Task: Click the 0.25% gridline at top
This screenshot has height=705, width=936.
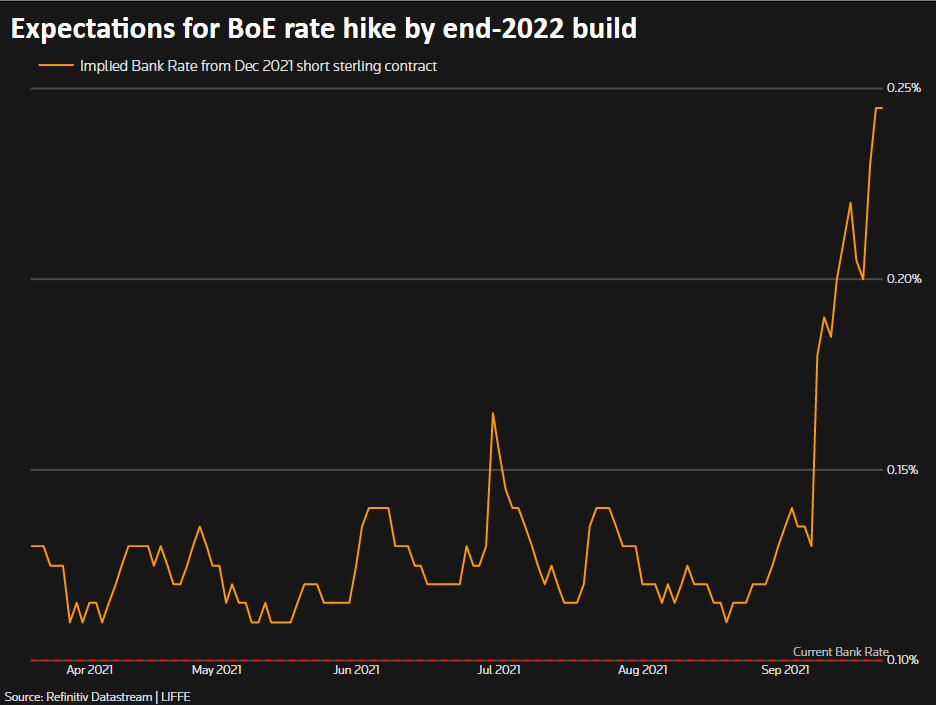Action: 450,88
